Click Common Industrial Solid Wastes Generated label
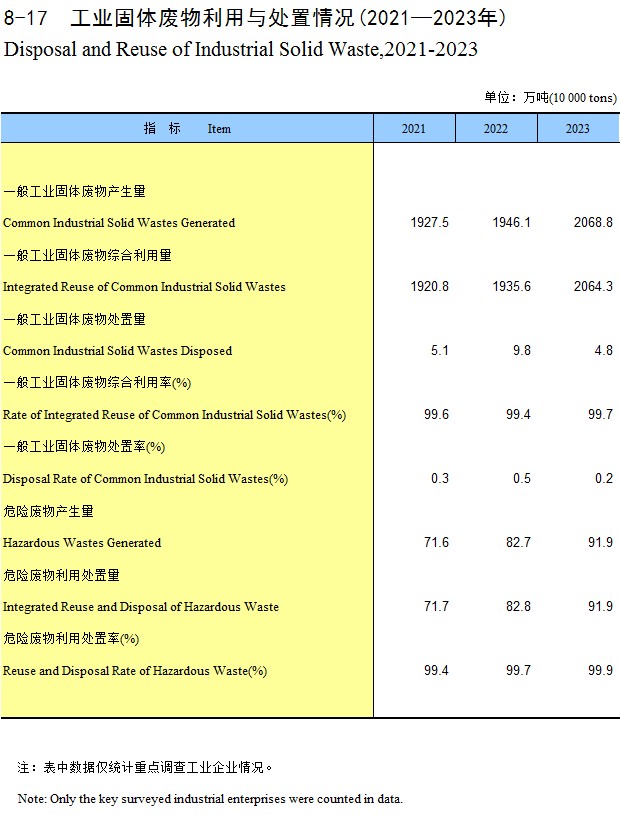 [x=119, y=223]
